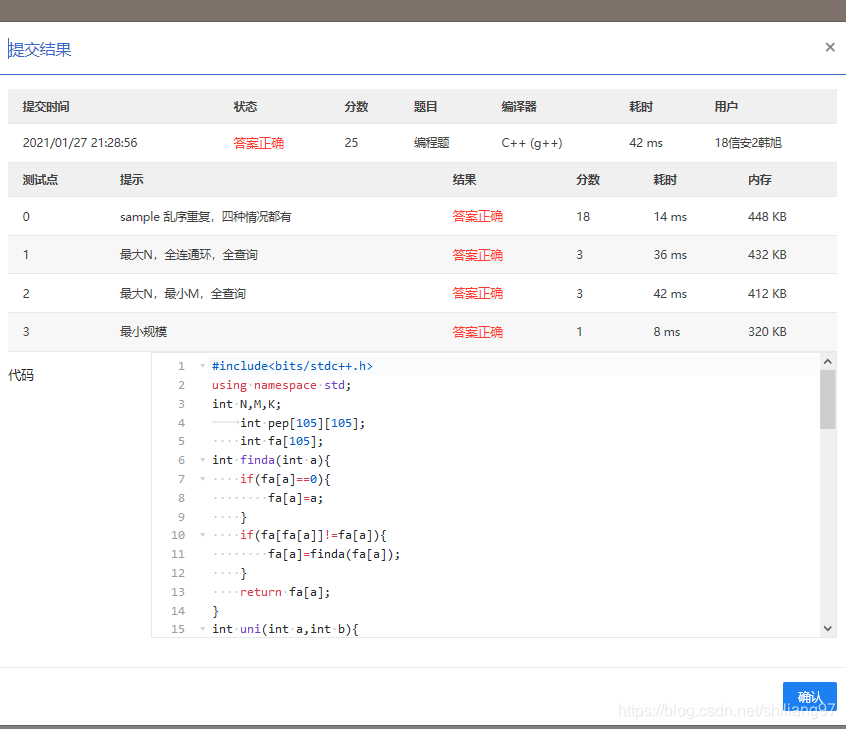Click 答案正确 result for test point 1

point(477,255)
